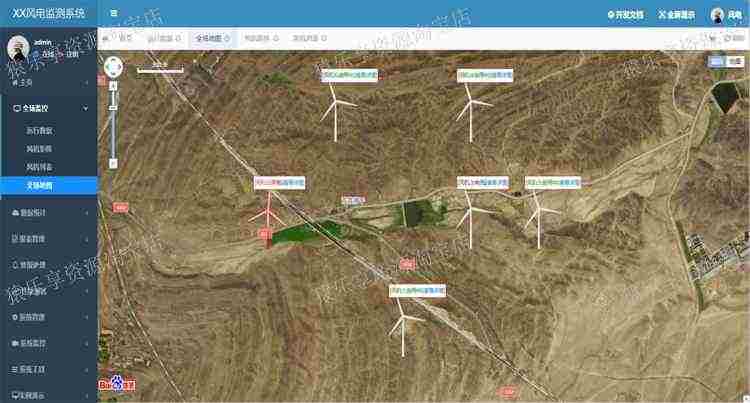The image size is (750, 403).
Task: Click the map zoom level slider handle
Action: [113, 108]
